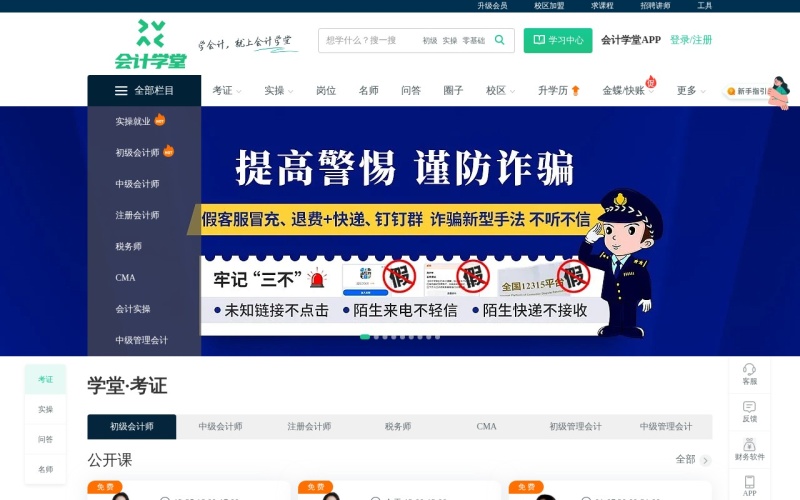Expand the 实操 navigation dropdown

(x=279, y=91)
